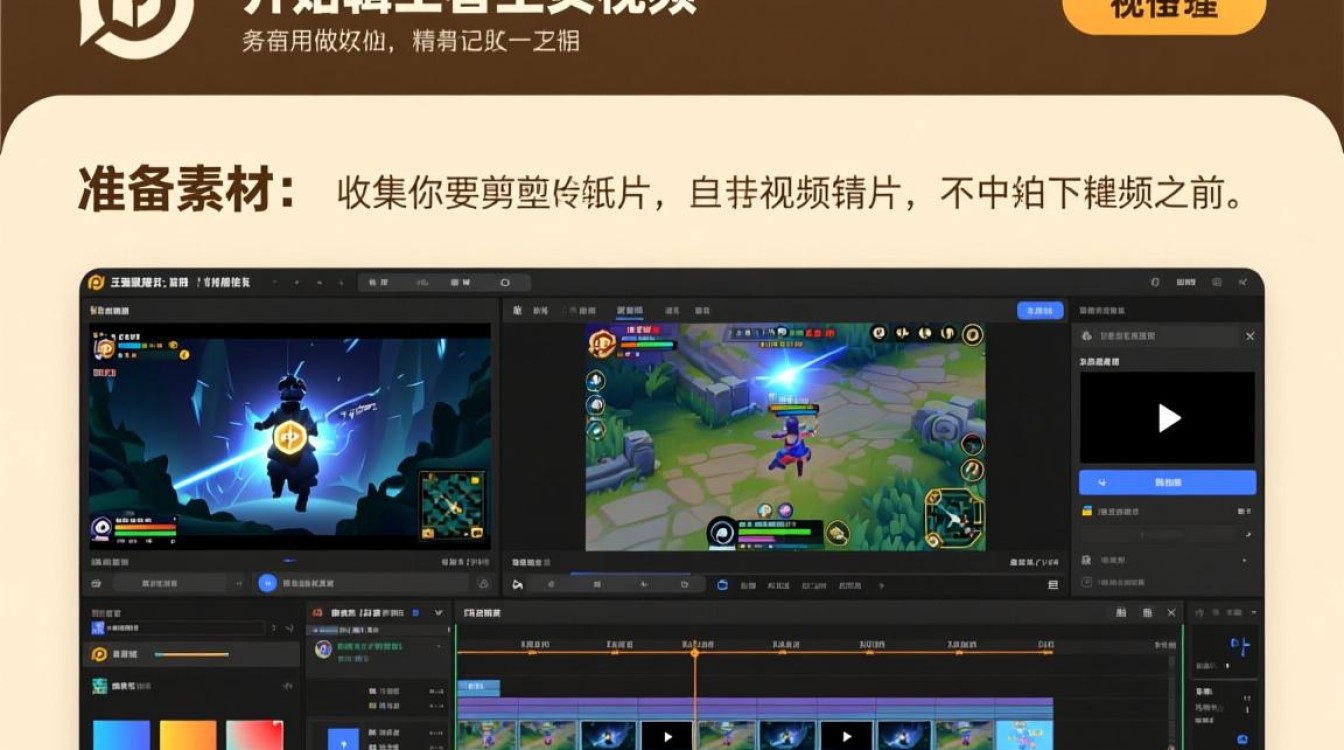The width and height of the screenshot is (1344, 750).
Task: Click the orange app logo in editor title bar
Action: [x=97, y=282]
